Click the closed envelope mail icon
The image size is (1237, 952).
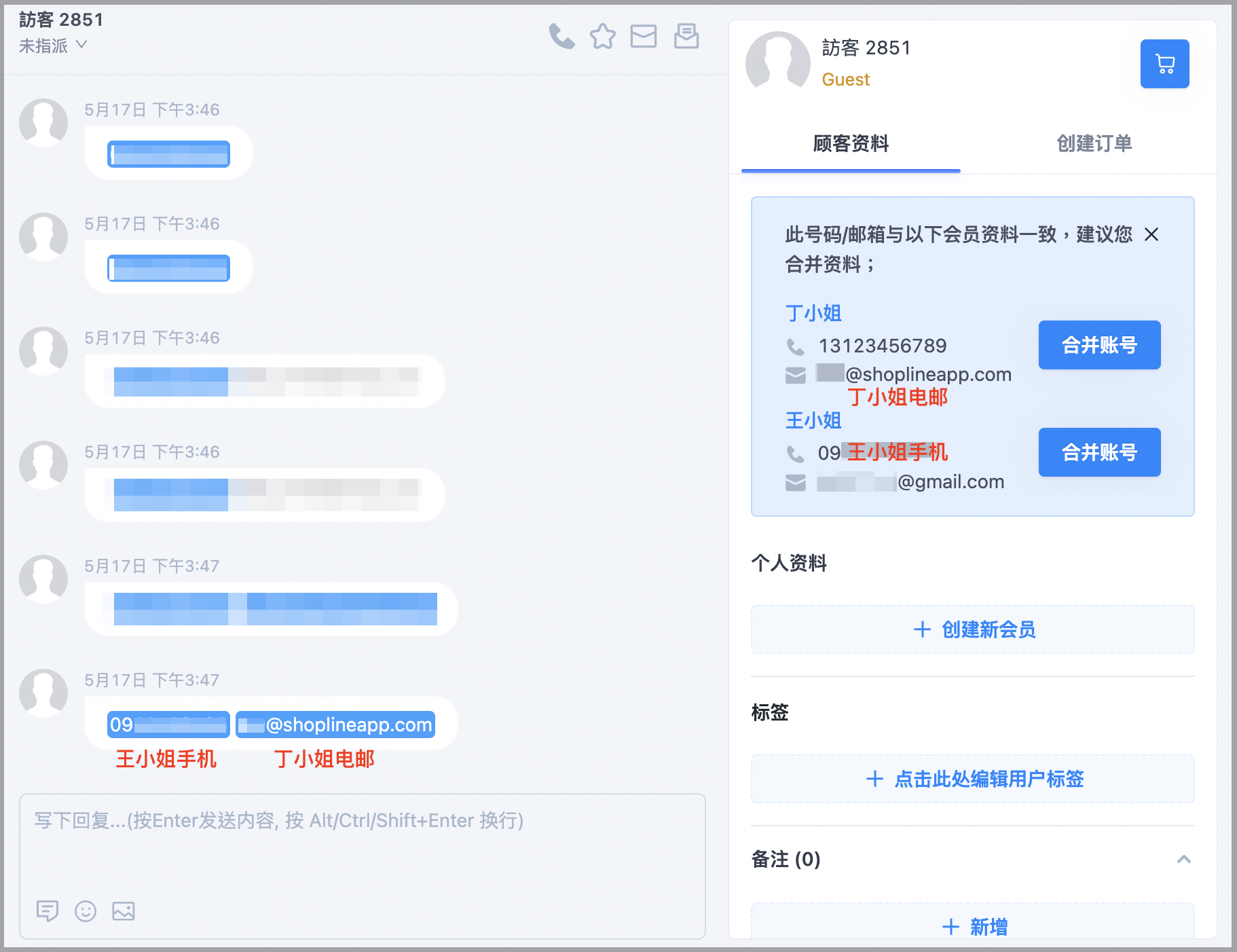click(644, 36)
